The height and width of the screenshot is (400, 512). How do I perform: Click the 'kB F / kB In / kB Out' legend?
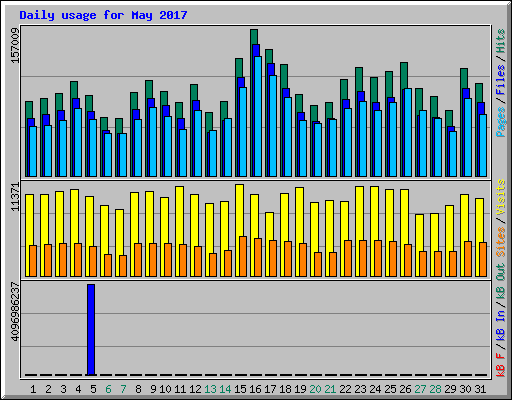tap(500, 320)
